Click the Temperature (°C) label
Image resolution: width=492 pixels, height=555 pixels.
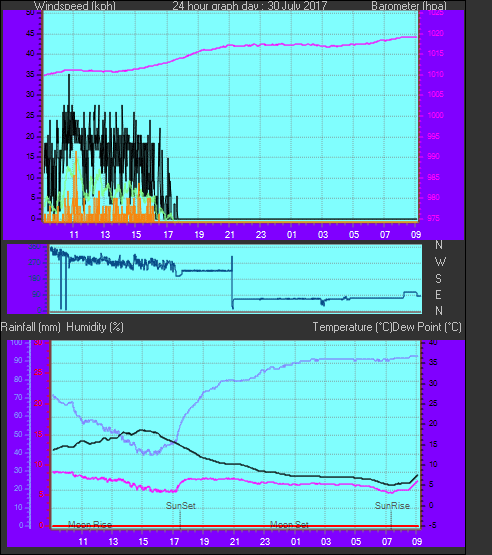[352, 327]
